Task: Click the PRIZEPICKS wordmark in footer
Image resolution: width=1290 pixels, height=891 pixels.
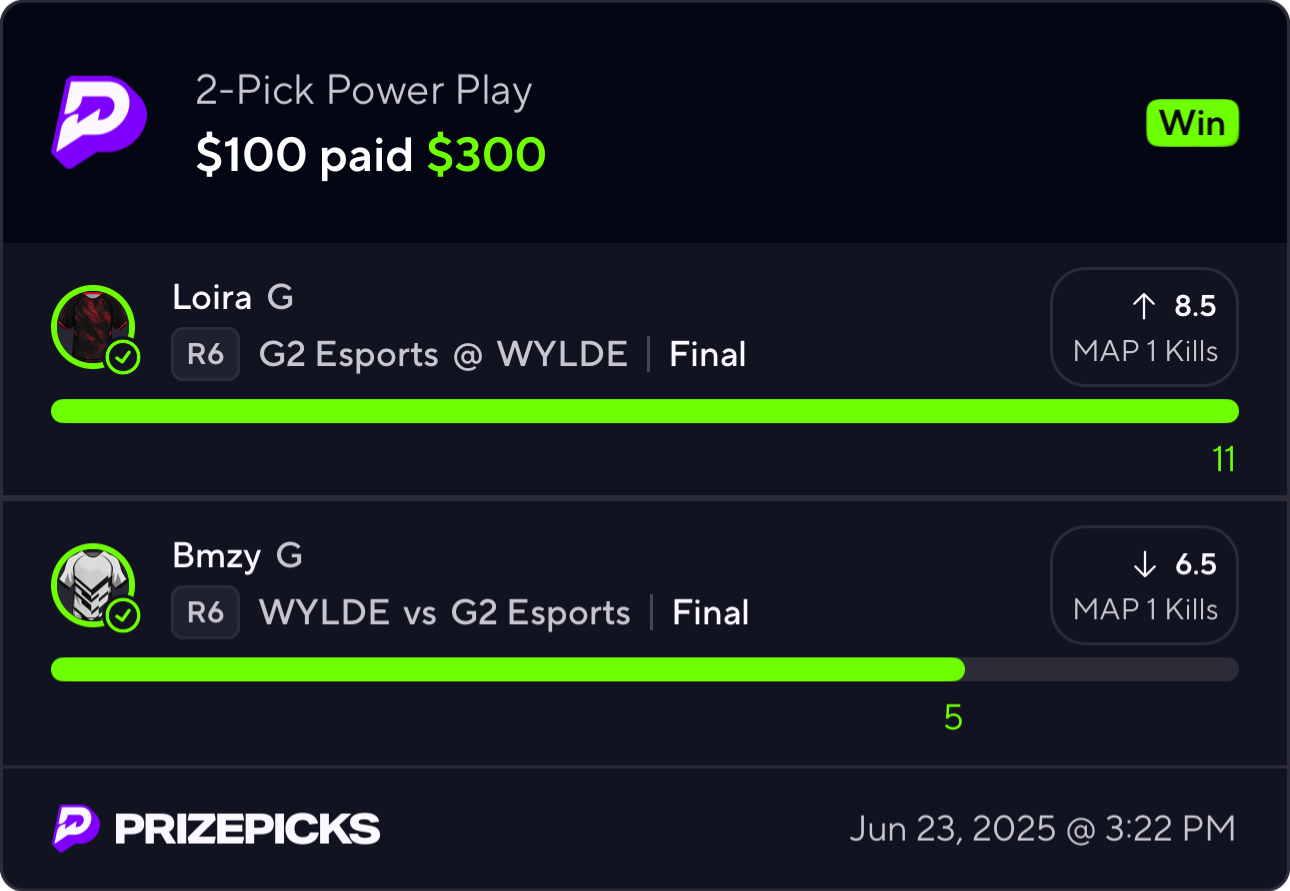Action: pos(248,829)
